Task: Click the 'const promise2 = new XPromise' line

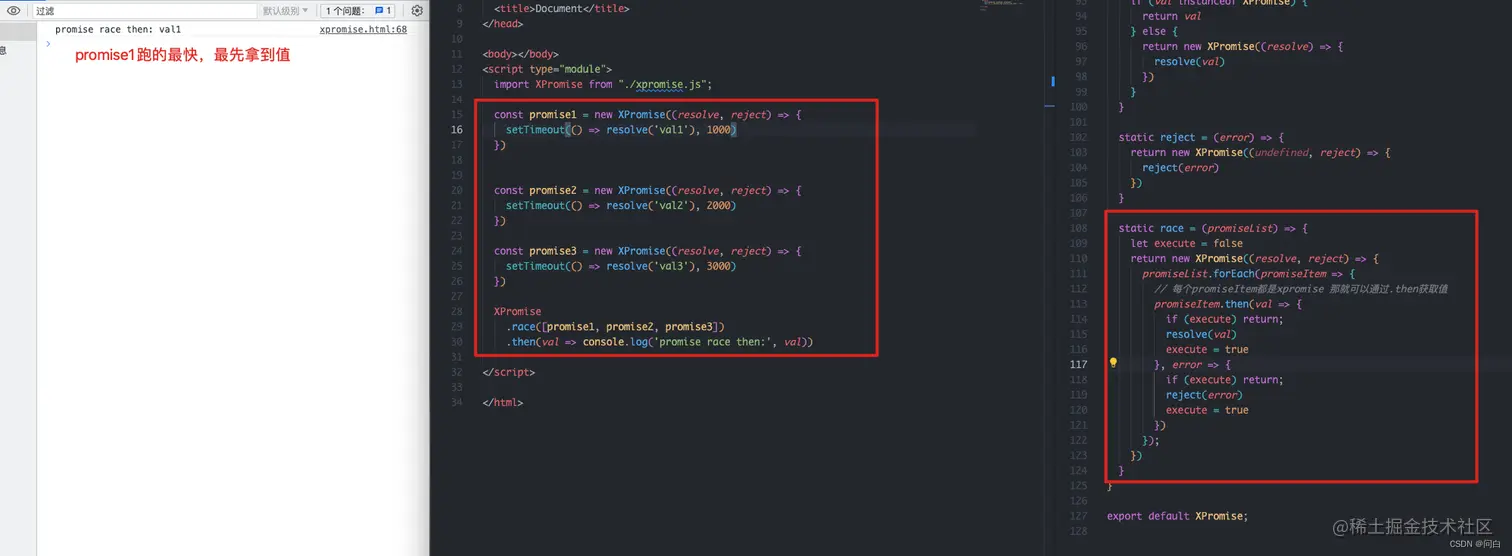Action: coord(647,190)
